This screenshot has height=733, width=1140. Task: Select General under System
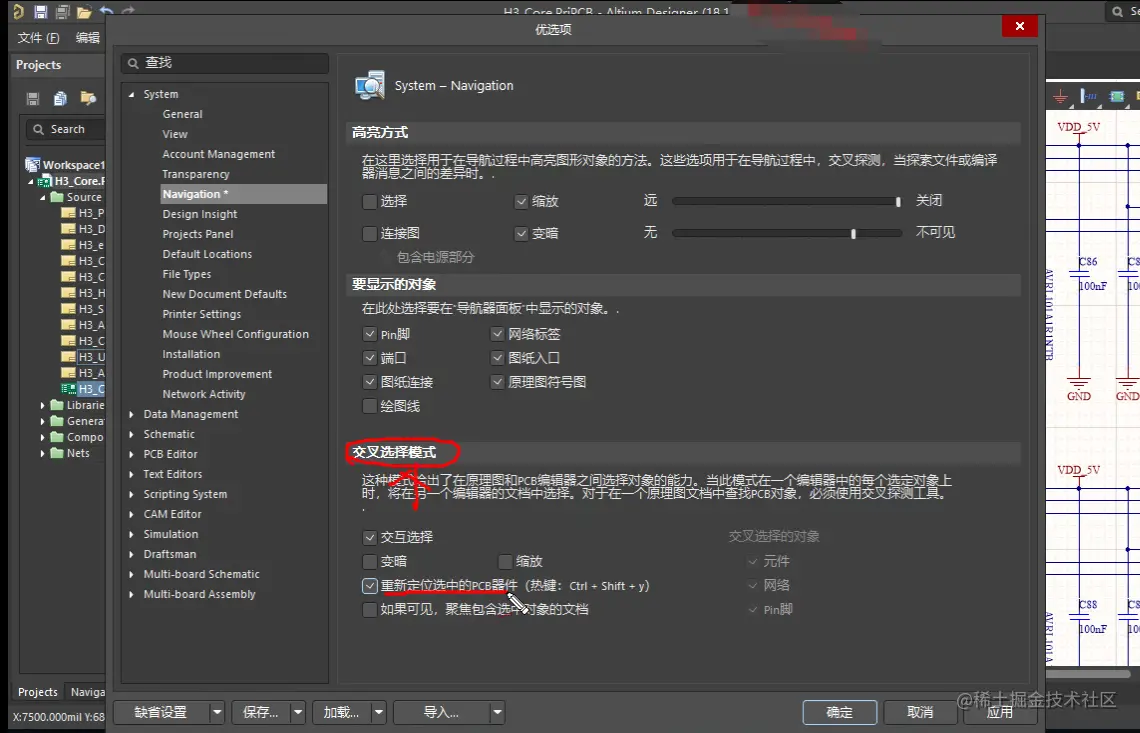pos(182,114)
